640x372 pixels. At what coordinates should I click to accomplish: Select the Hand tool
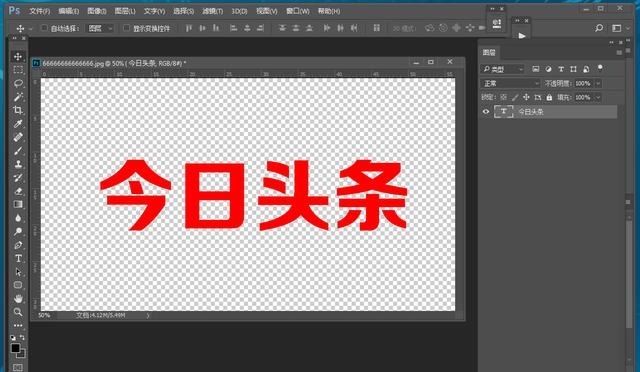[x=18, y=298]
